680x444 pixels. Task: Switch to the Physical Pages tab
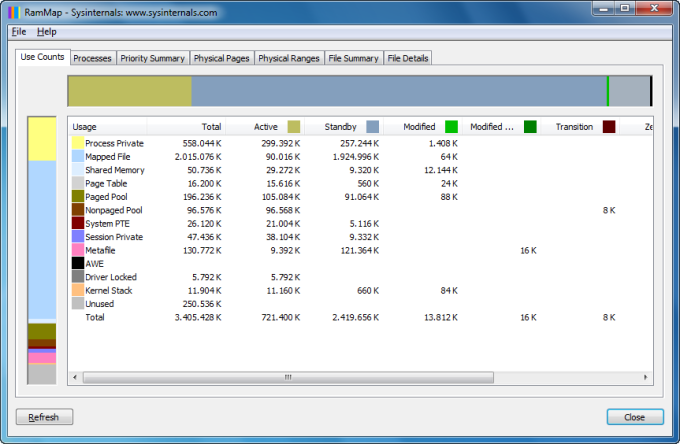point(222,58)
